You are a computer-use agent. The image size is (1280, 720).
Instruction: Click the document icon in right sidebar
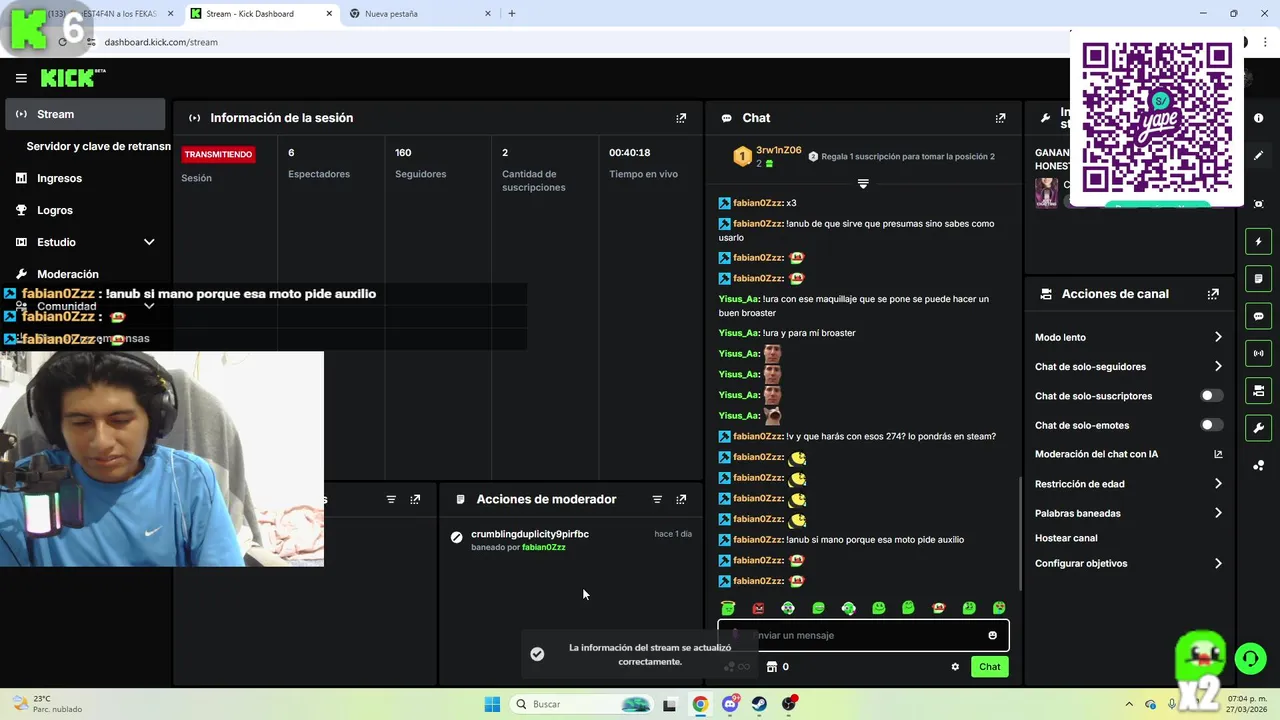[x=1258, y=278]
